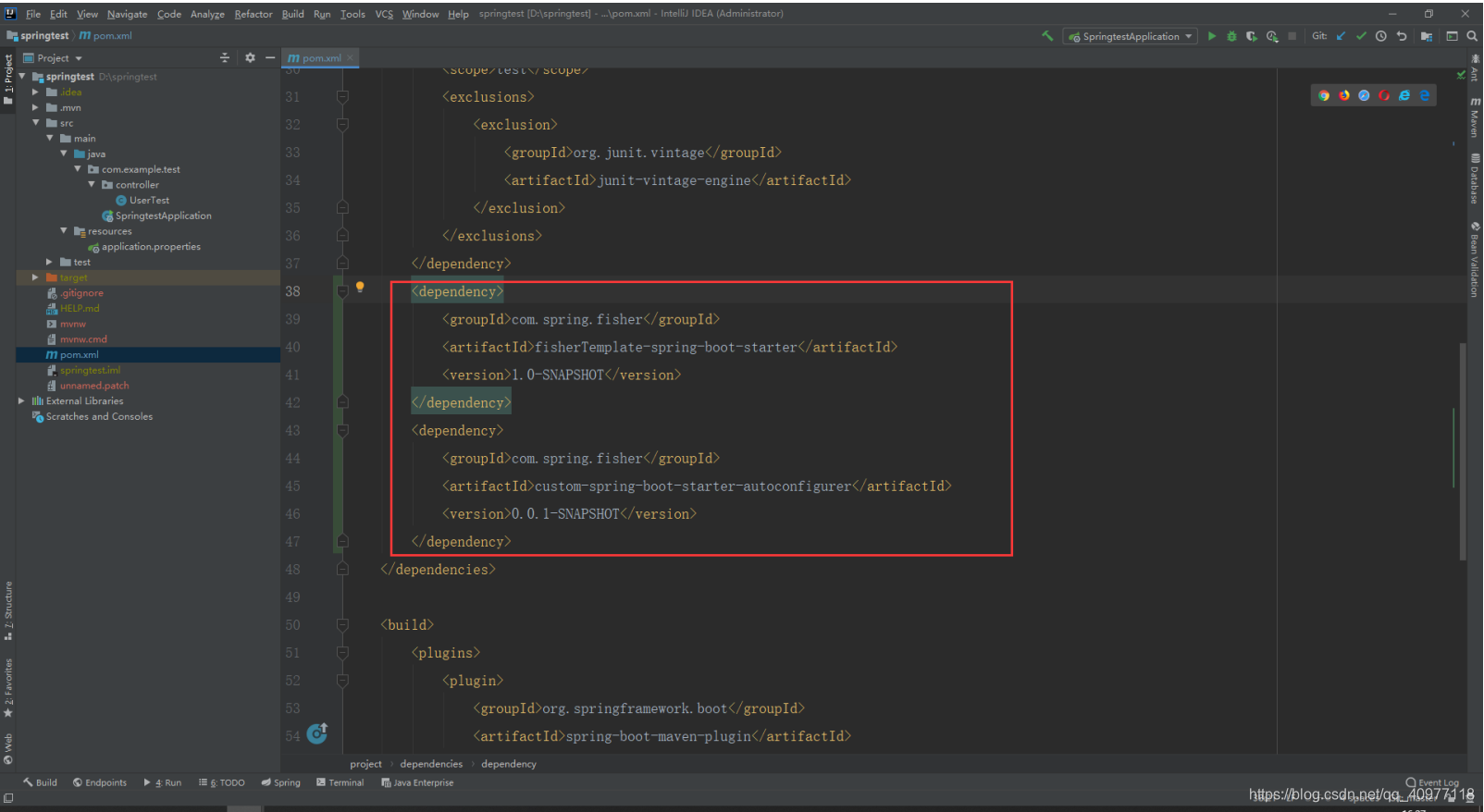Click the Stop square icon in the toolbar
Image resolution: width=1484 pixels, height=812 pixels.
coord(1292,36)
